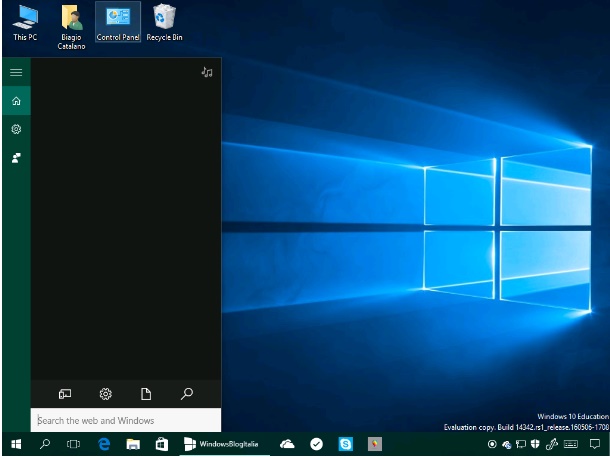
Task: Click the feedback icon in search sidebar
Action: tap(16, 158)
